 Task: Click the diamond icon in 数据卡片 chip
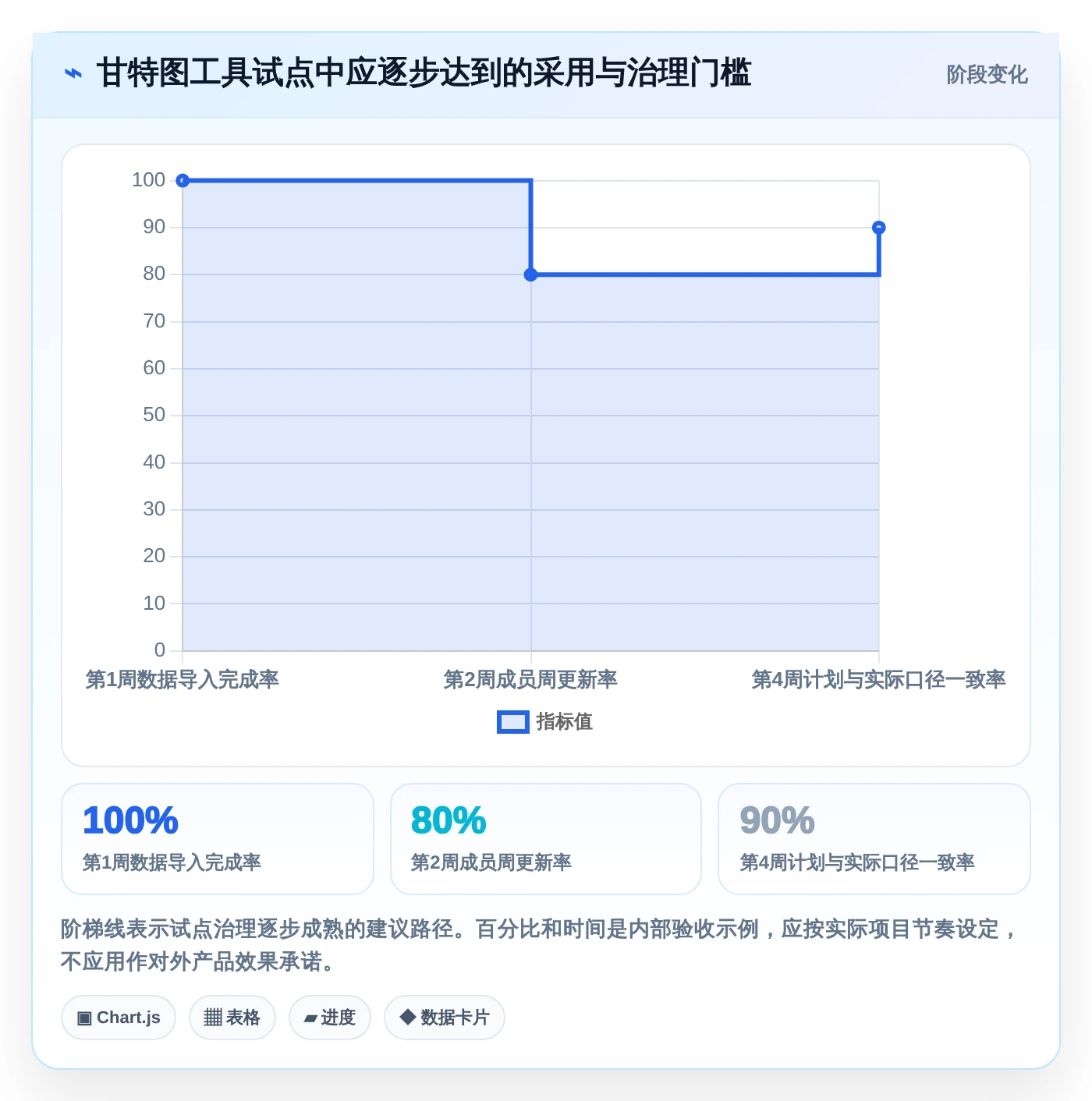(x=407, y=1017)
